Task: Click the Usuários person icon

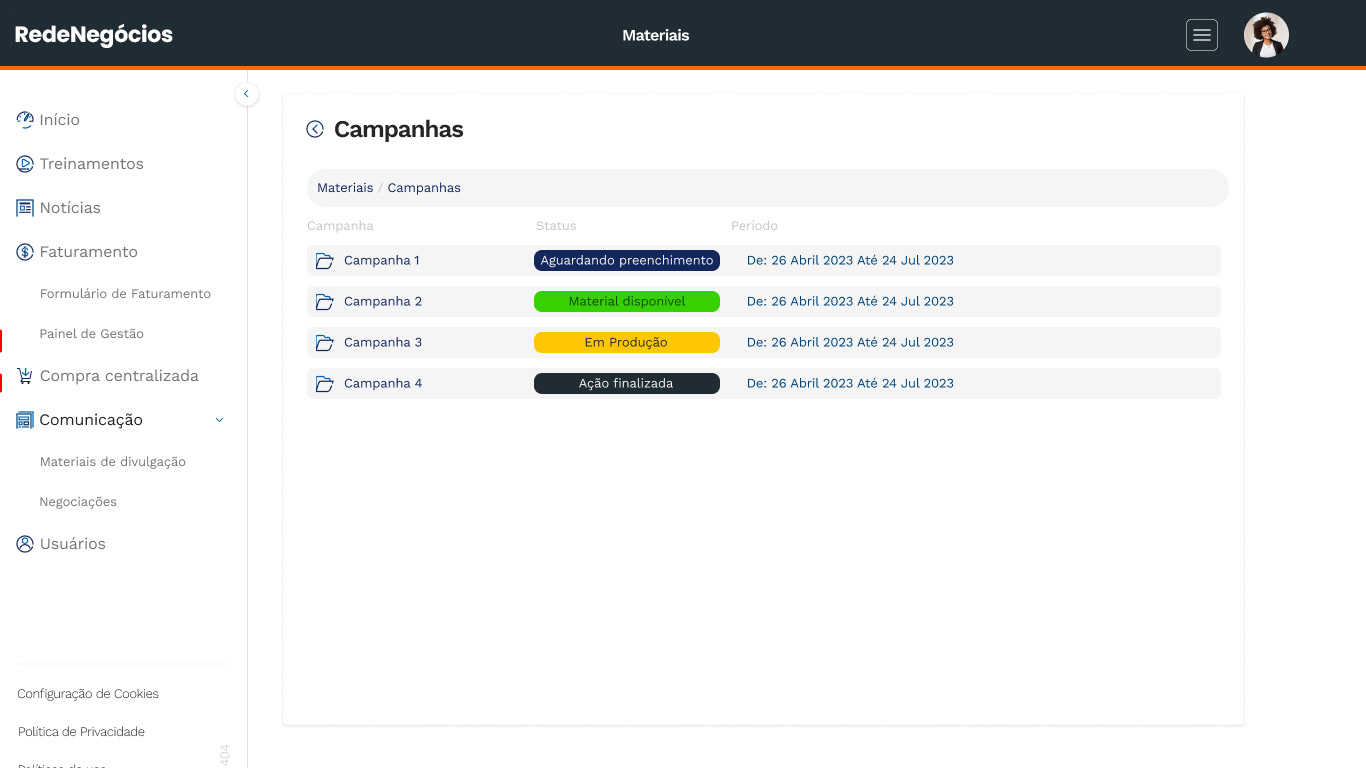Action: click(25, 544)
